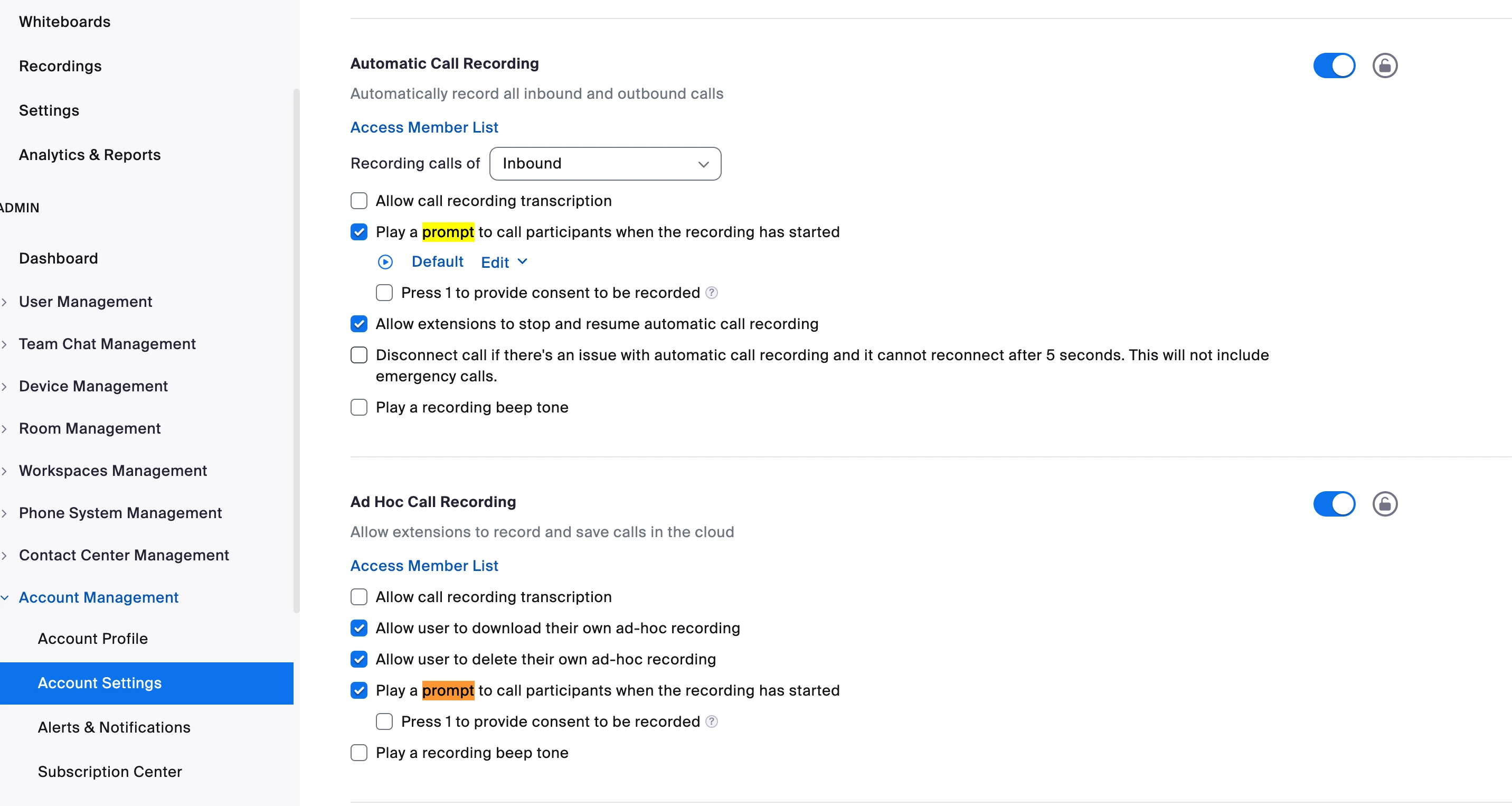Check Play a recording beep tone under Automatic
The height and width of the screenshot is (806, 1512).
coord(358,407)
